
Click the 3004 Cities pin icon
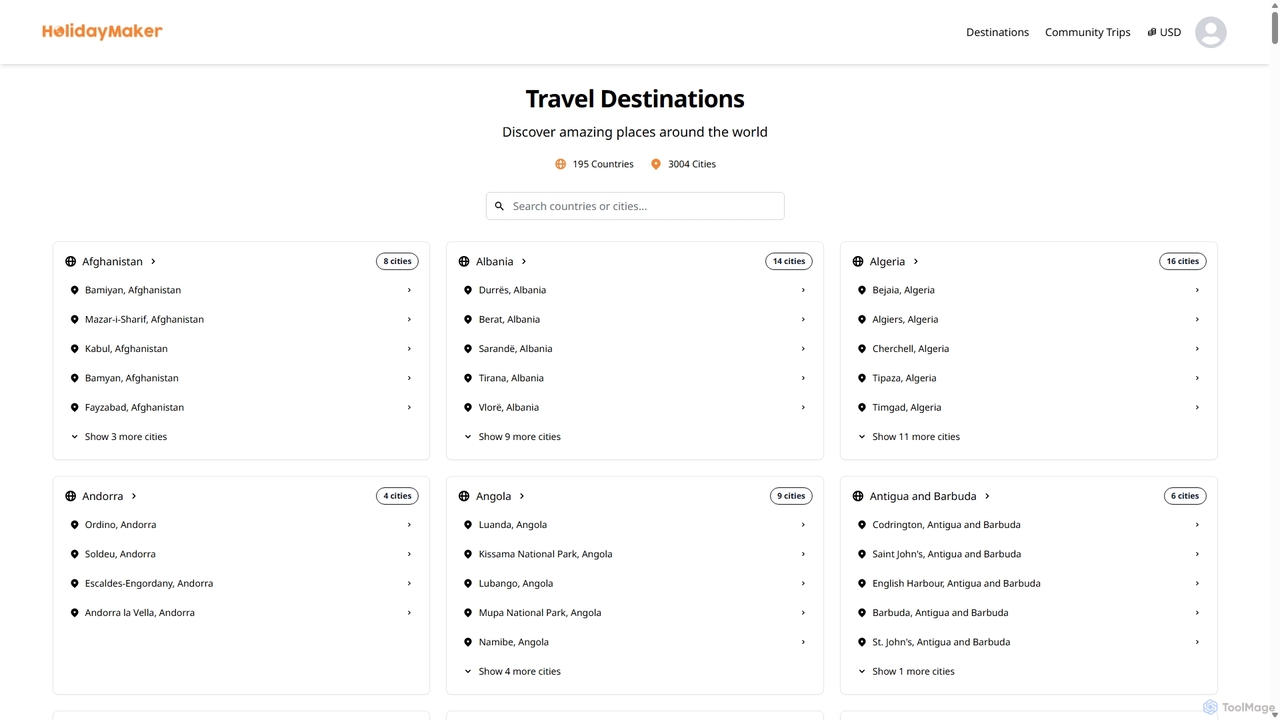[x=656, y=164]
